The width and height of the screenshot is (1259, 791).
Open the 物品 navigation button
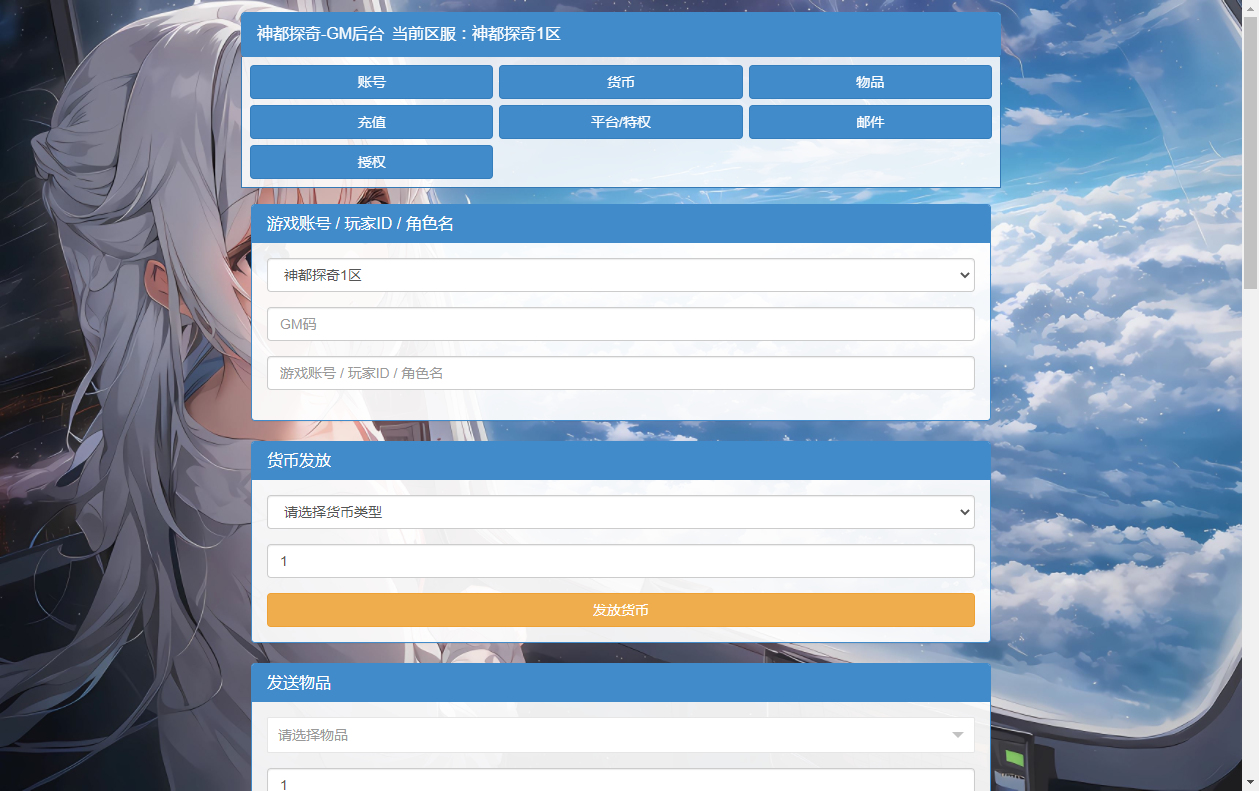click(x=870, y=82)
